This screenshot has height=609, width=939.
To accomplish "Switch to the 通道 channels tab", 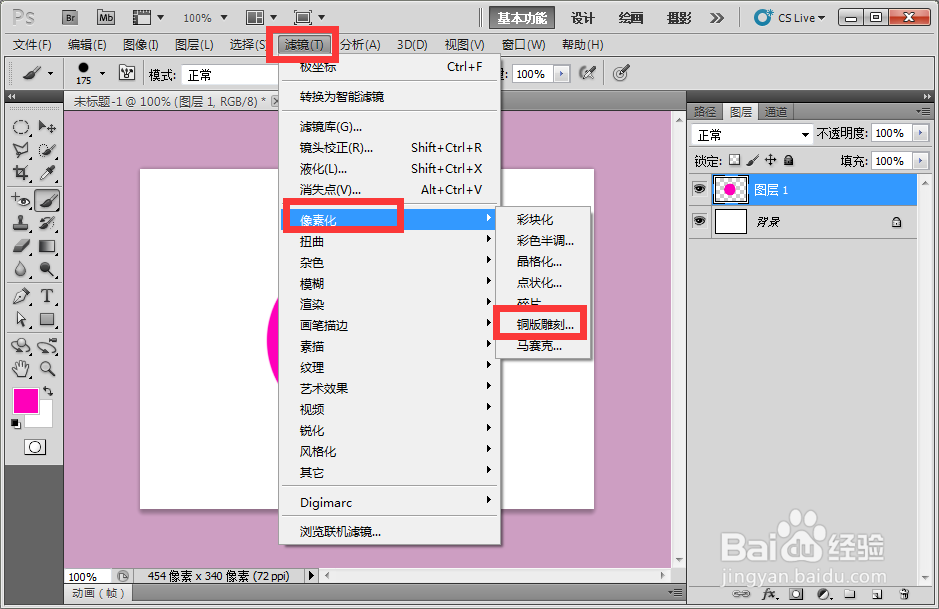I will tap(775, 111).
